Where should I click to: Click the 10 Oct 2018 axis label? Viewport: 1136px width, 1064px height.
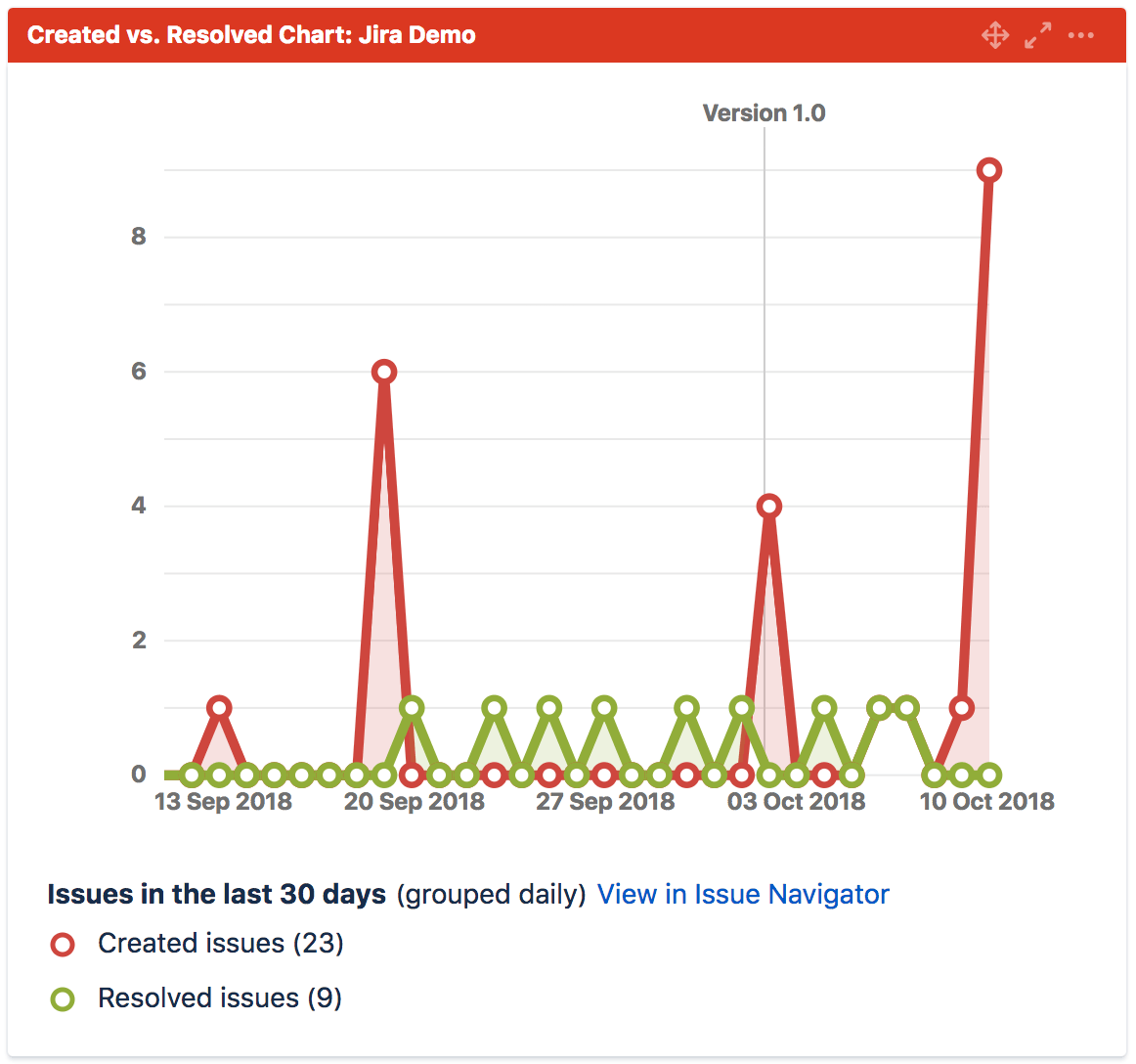pos(986,801)
